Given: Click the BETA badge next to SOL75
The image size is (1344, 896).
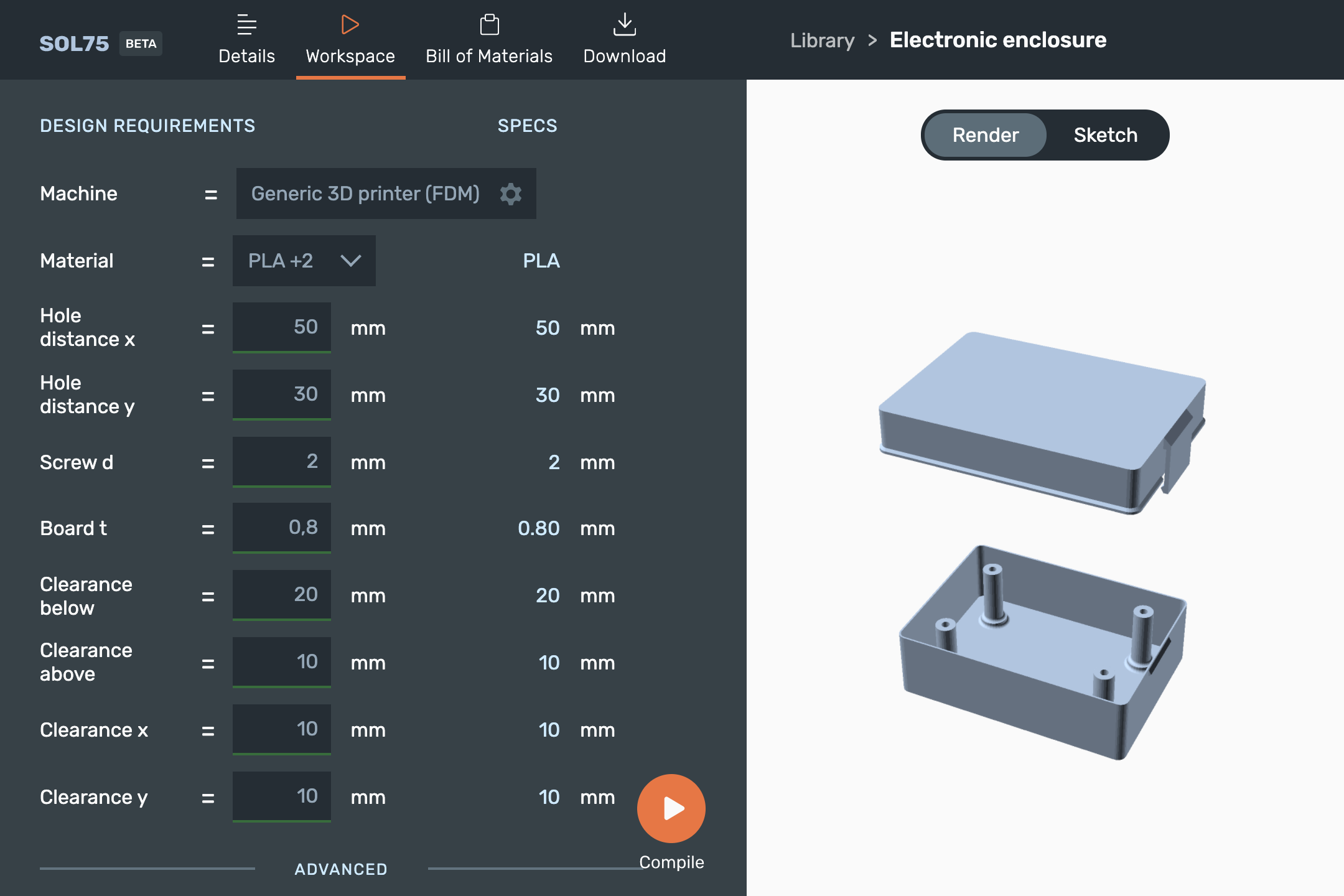Looking at the screenshot, I should (x=141, y=44).
